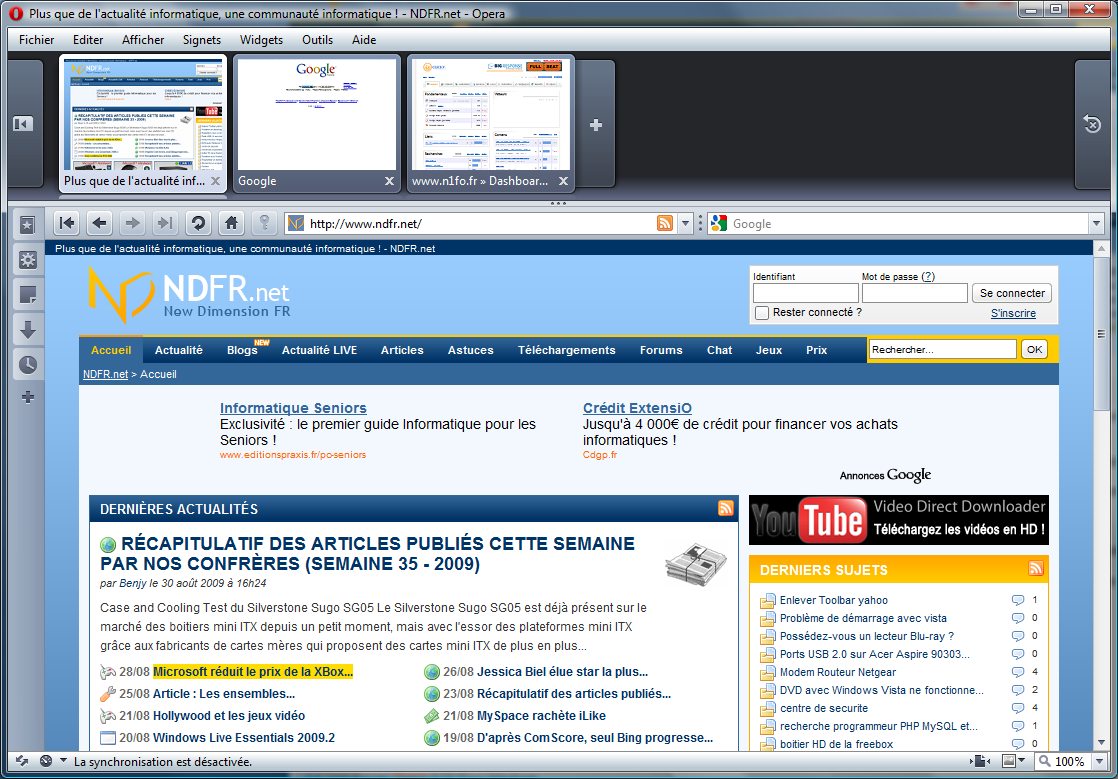Click the 'Se connecter' button
The height and width of the screenshot is (779, 1118).
(1012, 293)
